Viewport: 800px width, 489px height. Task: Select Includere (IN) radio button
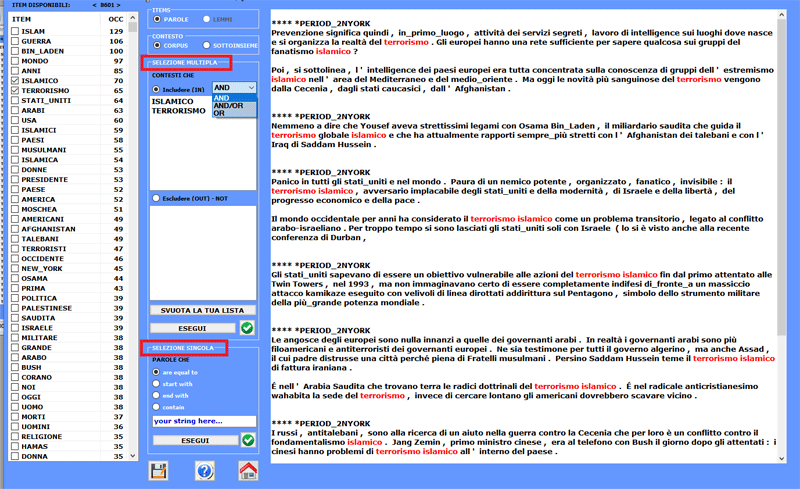[x=156, y=89]
